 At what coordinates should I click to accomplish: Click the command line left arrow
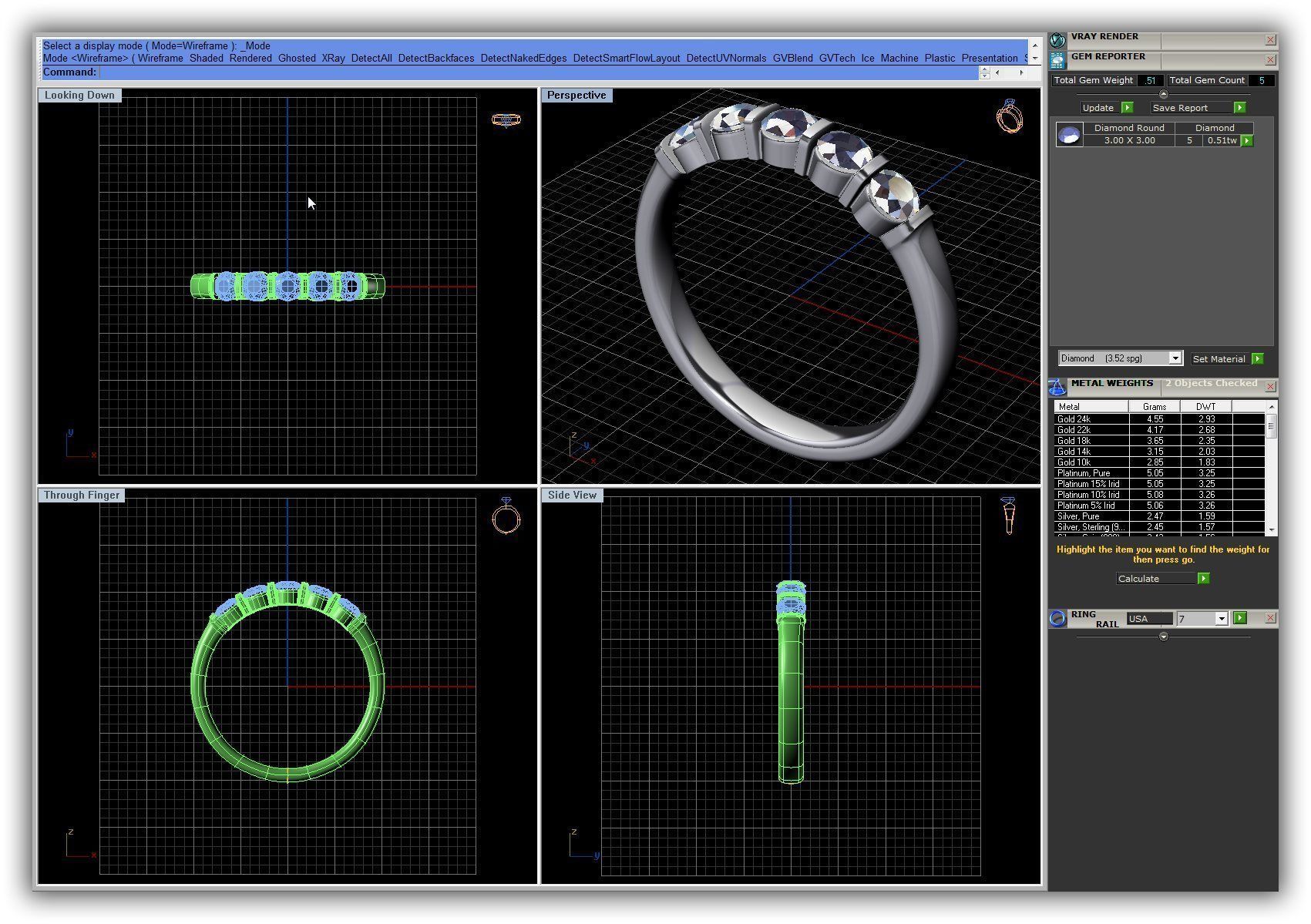tap(997, 72)
